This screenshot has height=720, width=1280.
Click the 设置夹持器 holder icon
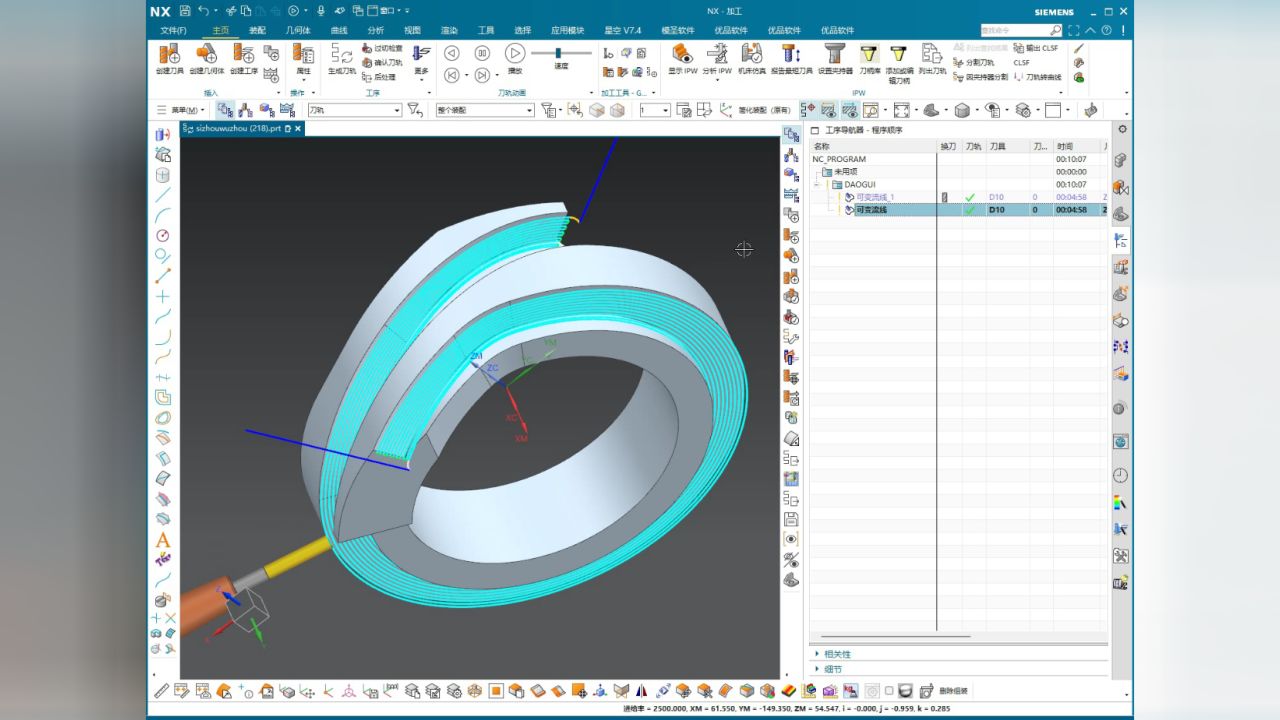pos(835,58)
